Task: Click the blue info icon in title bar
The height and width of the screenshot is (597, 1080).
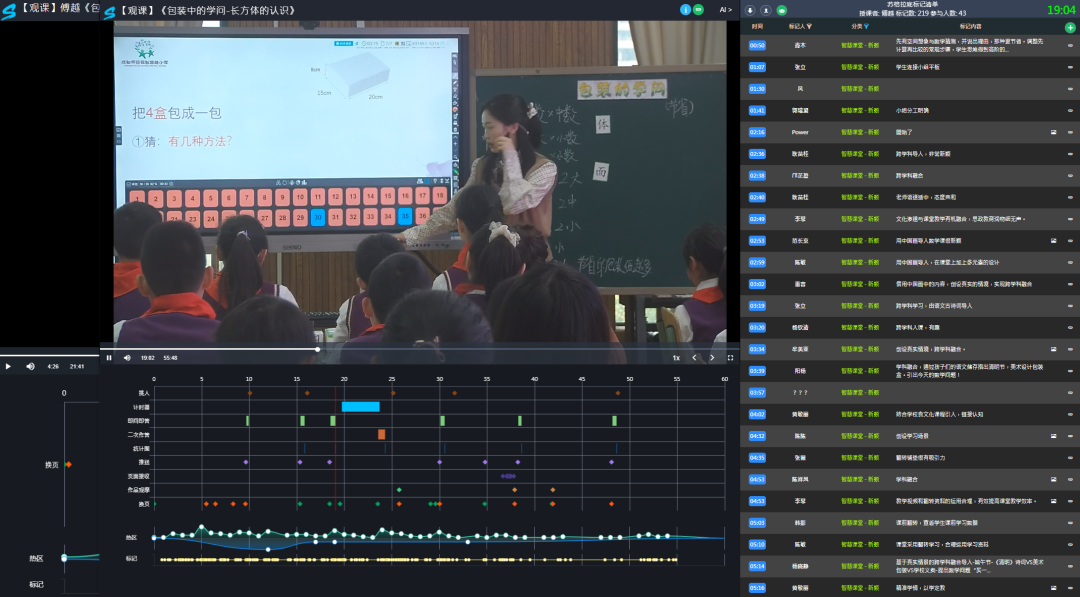Action: coord(685,10)
